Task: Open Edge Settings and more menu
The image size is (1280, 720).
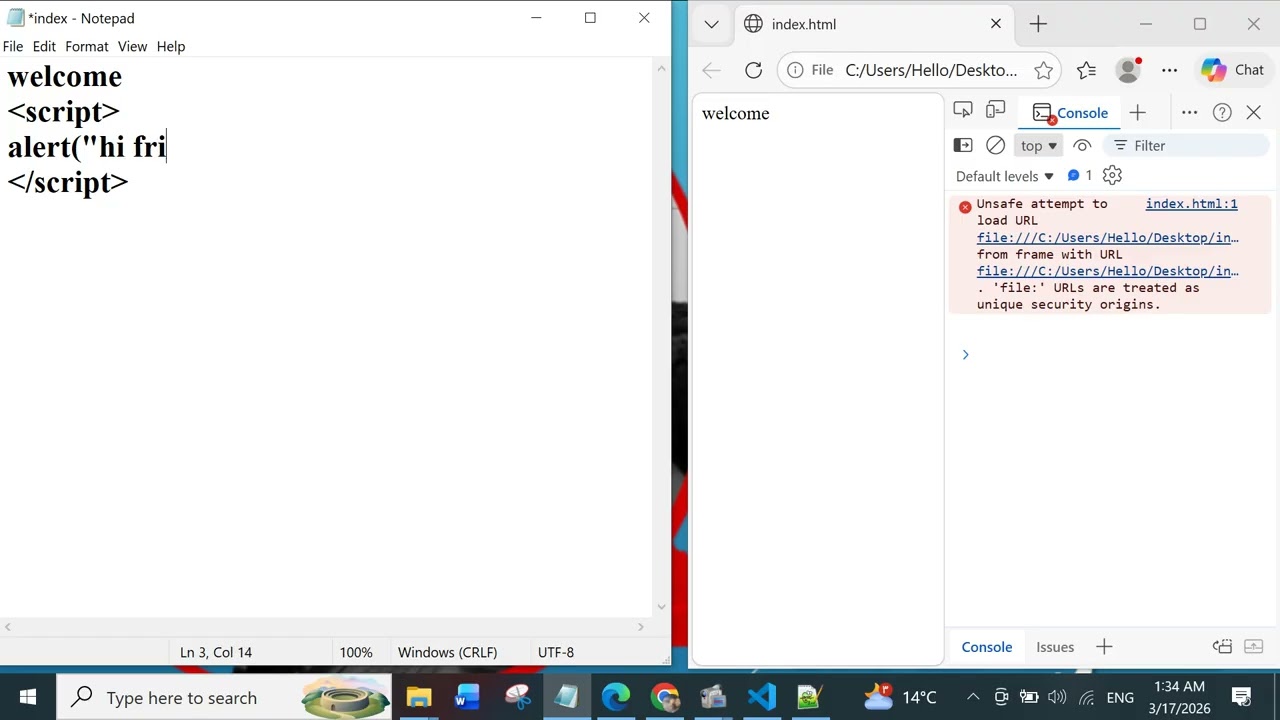Action: coord(1170,70)
